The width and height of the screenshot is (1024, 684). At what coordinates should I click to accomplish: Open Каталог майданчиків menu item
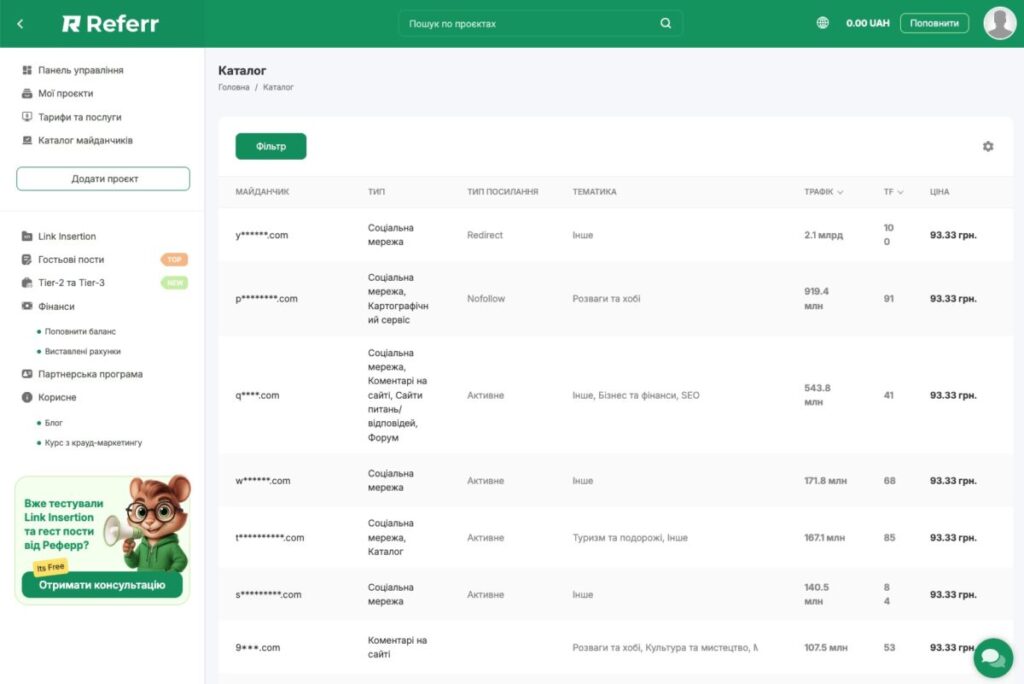click(85, 140)
